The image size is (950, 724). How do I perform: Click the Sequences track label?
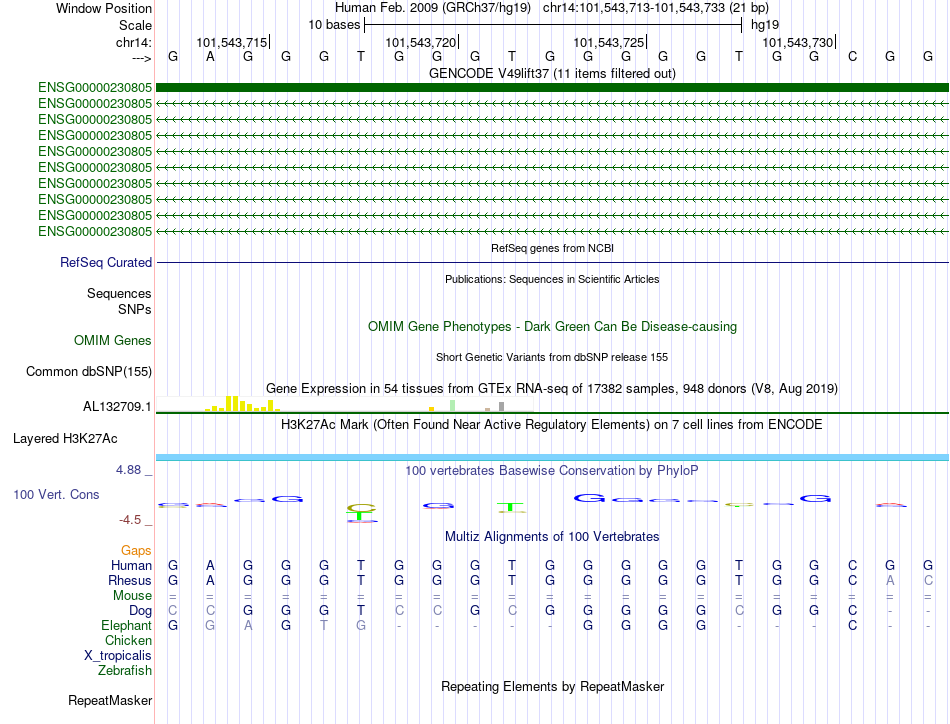click(x=119, y=293)
